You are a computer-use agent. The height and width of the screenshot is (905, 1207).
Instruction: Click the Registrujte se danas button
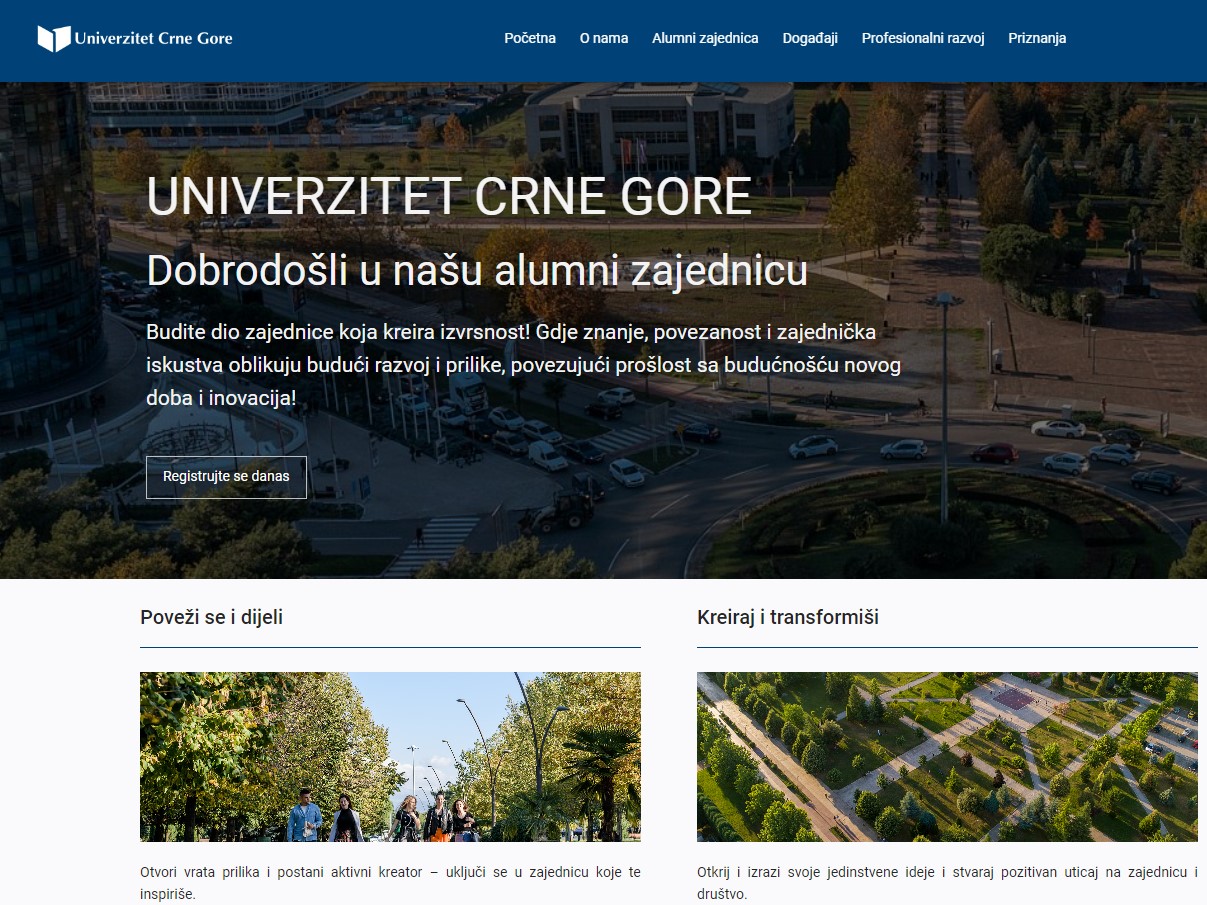click(x=226, y=477)
